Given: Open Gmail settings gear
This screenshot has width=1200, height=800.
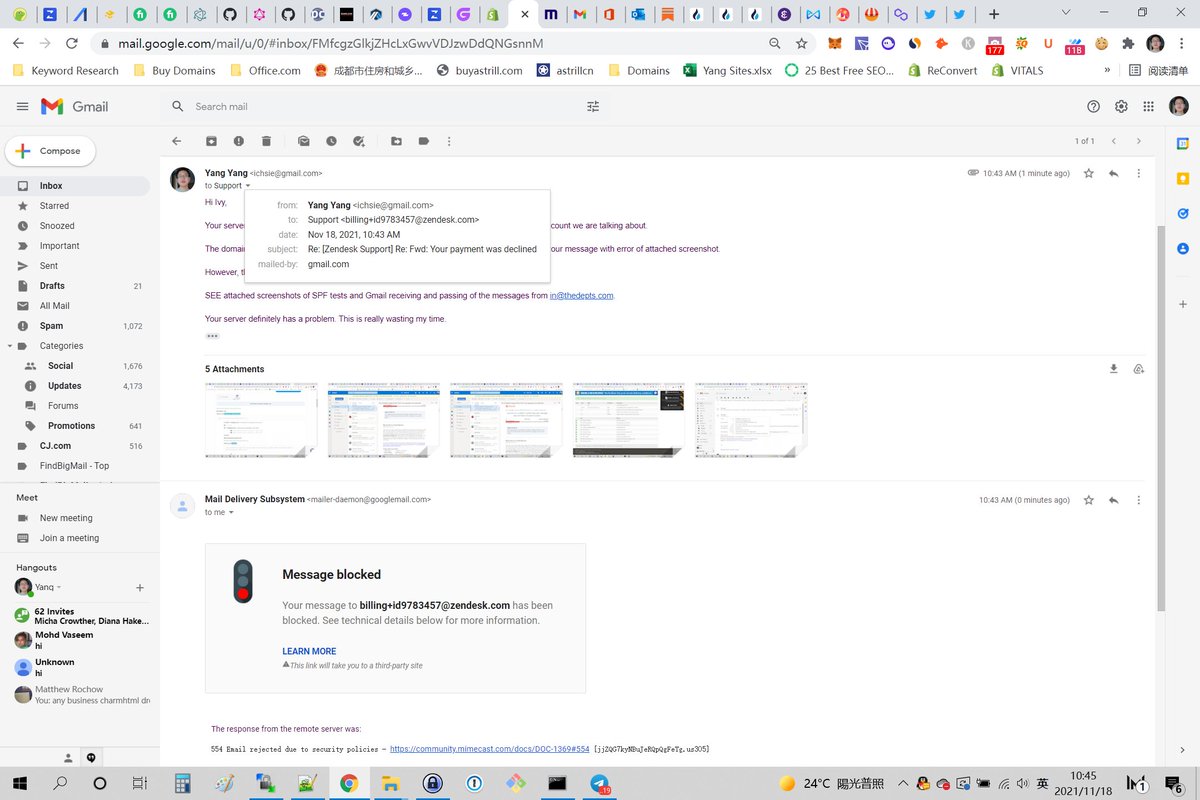Looking at the screenshot, I should pos(1121,106).
